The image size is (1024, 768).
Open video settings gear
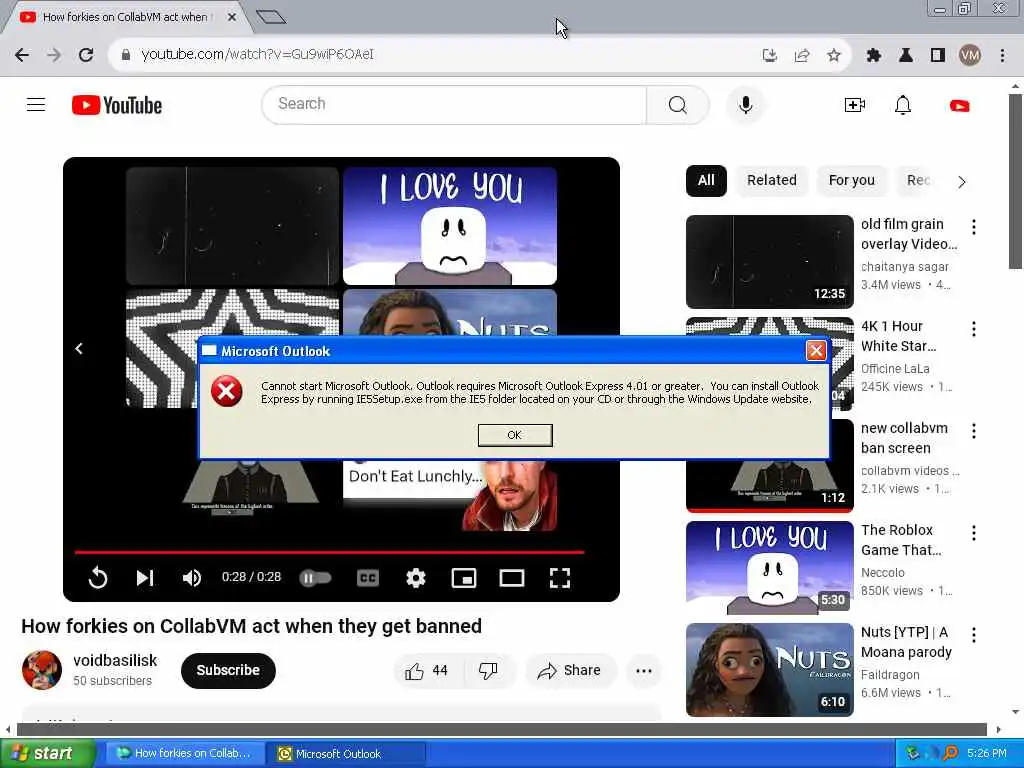click(x=415, y=578)
